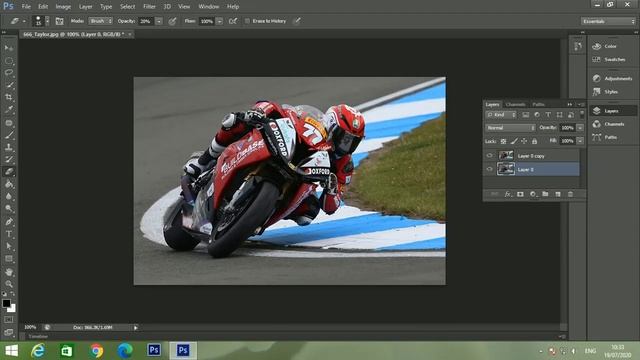Enable Erase to History checkbox
This screenshot has width=640, height=360.
pos(247,21)
